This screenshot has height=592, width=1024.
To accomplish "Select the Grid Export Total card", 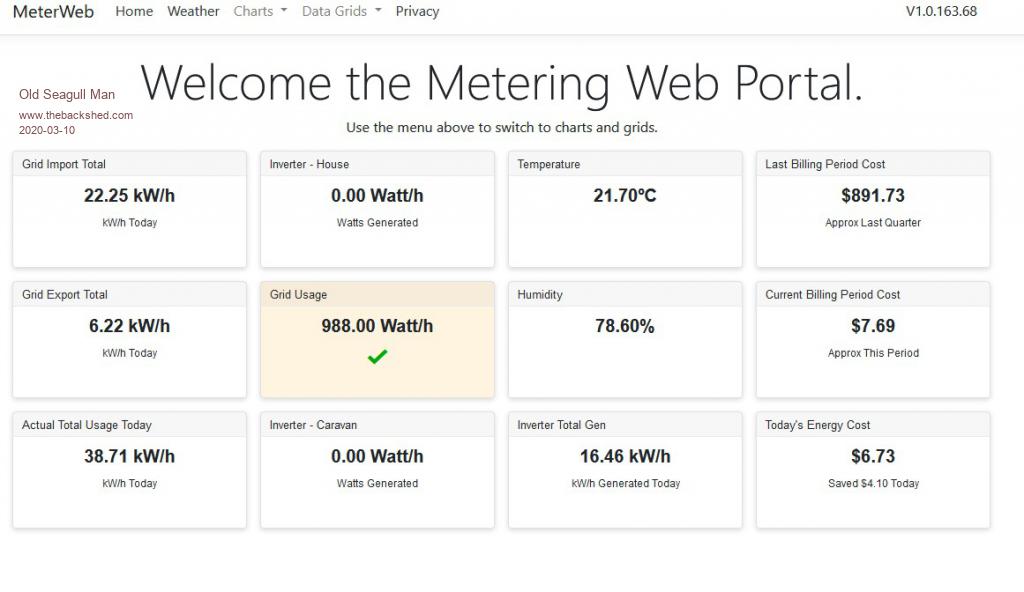I will 129,339.
